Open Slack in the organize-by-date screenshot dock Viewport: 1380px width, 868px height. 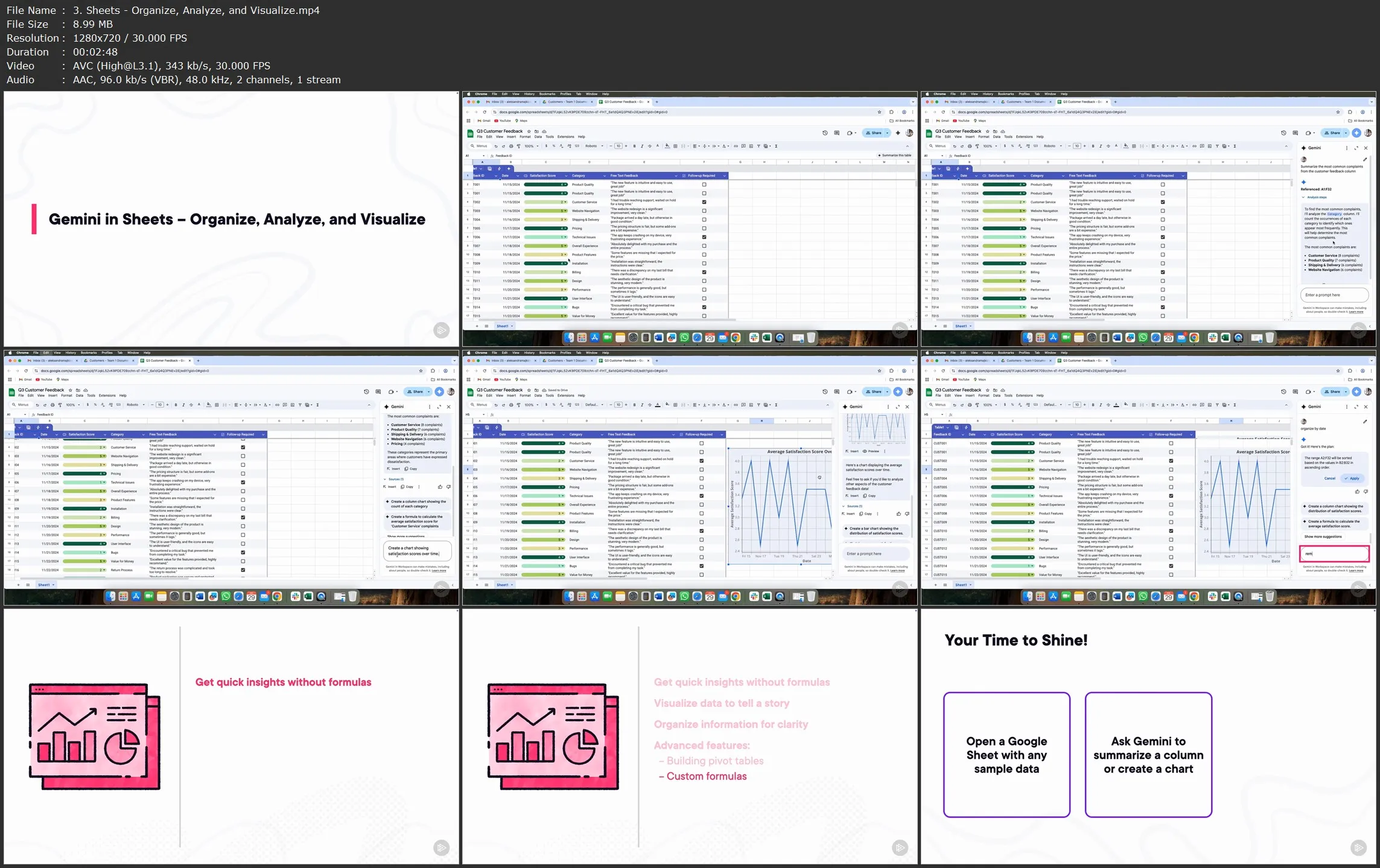1213,597
